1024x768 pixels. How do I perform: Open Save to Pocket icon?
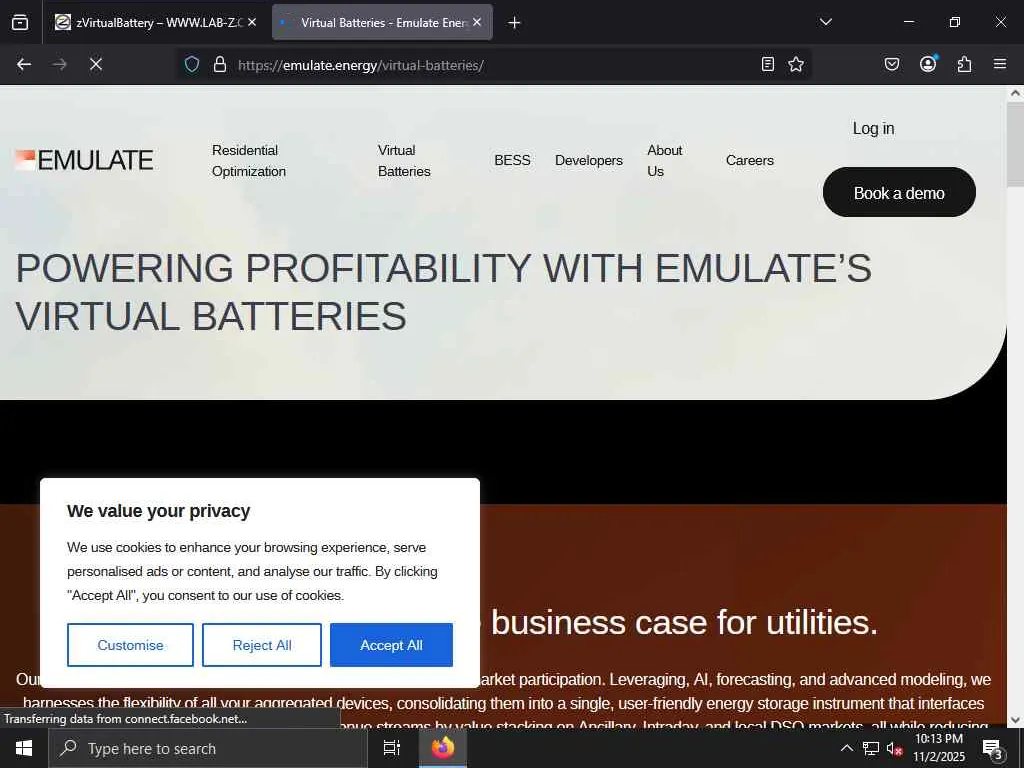pos(892,64)
